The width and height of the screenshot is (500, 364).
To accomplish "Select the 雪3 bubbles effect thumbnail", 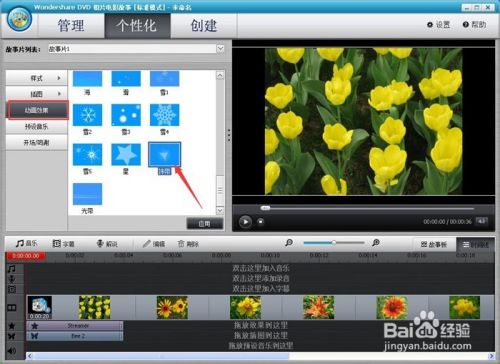I will [126, 115].
